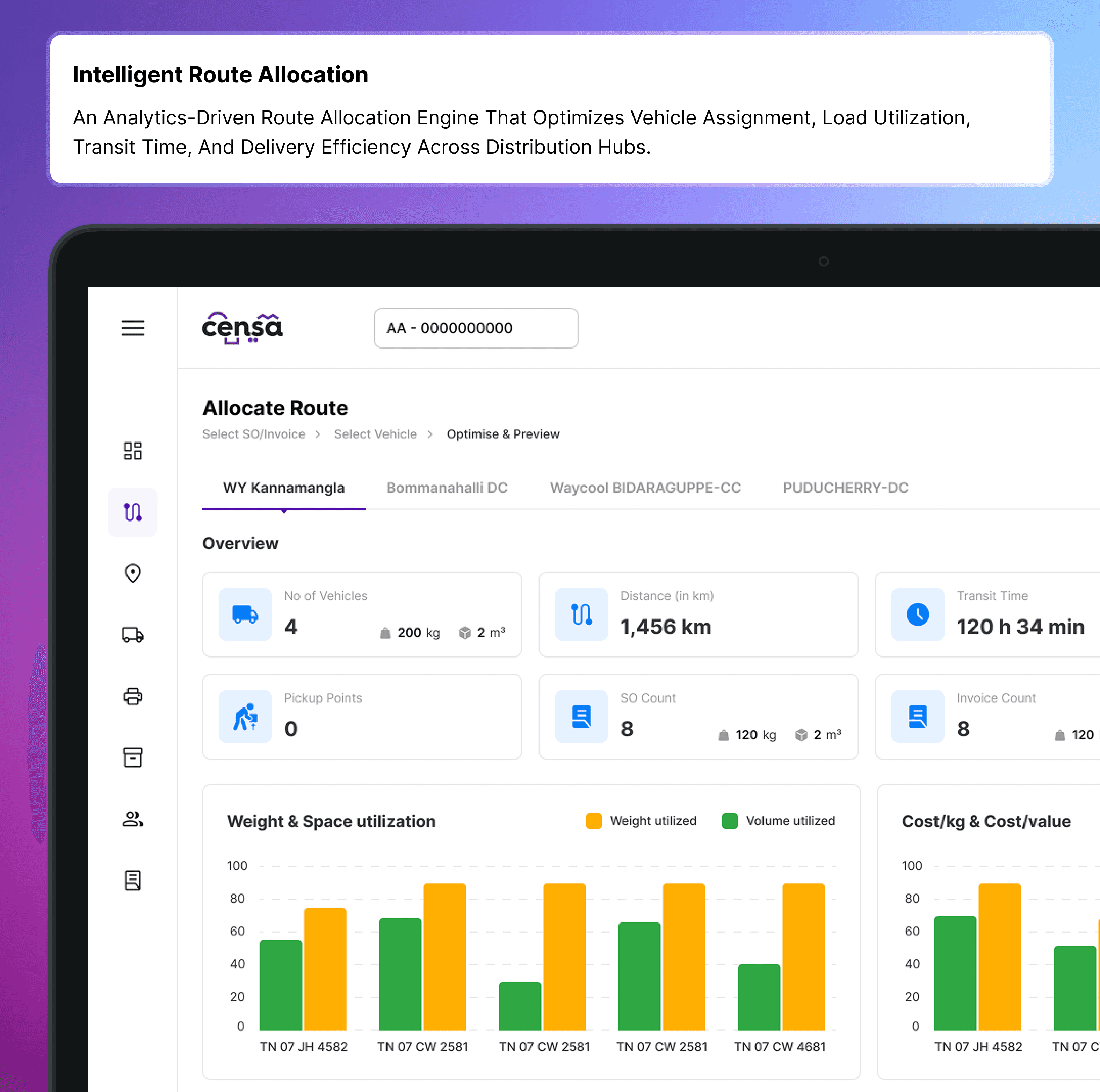Screen dimensions: 1100x1092
Task: Open the dashboard grid icon in sidebar
Action: pyautogui.click(x=133, y=451)
